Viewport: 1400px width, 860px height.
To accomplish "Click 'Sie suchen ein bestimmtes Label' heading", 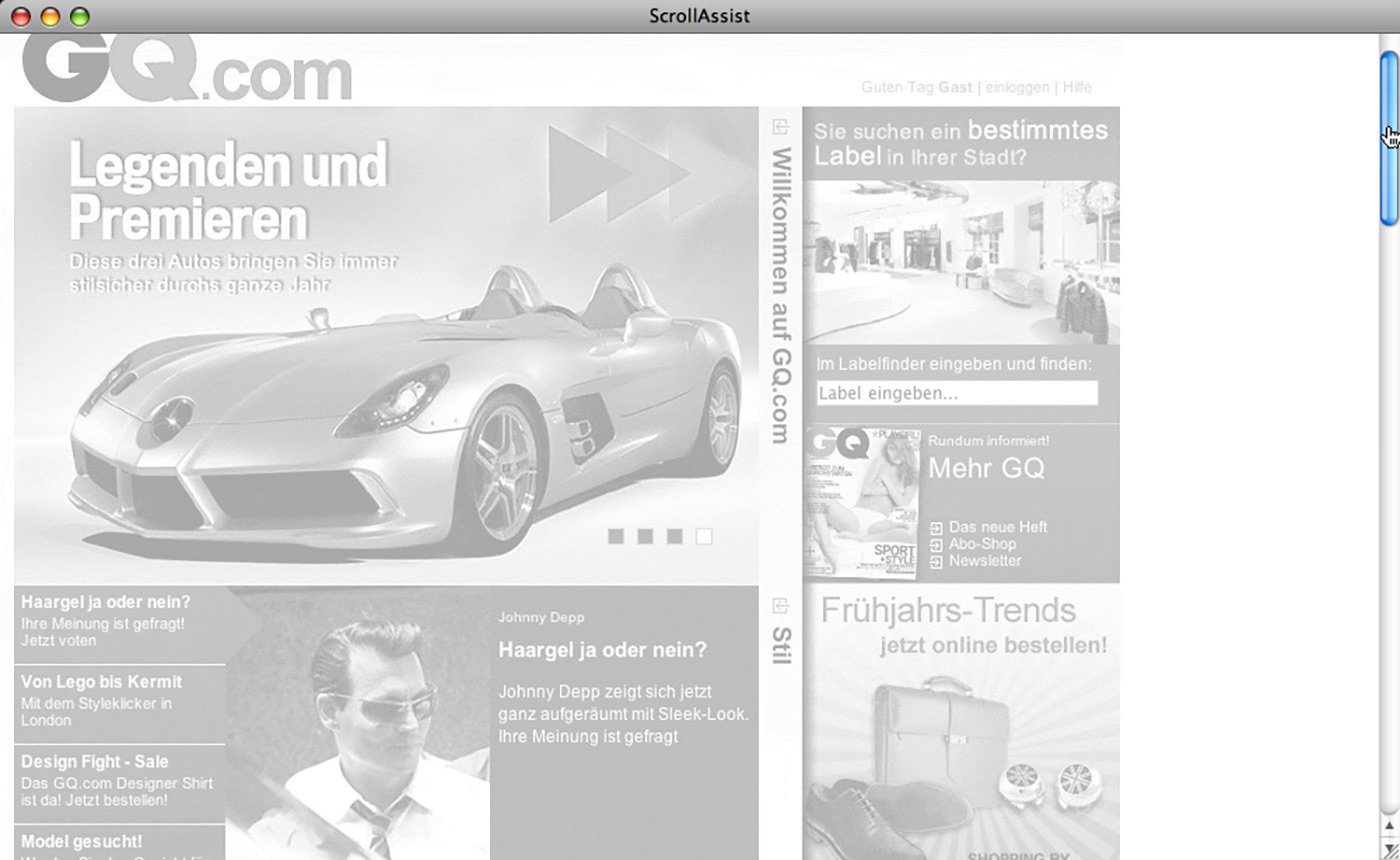I will [960, 143].
